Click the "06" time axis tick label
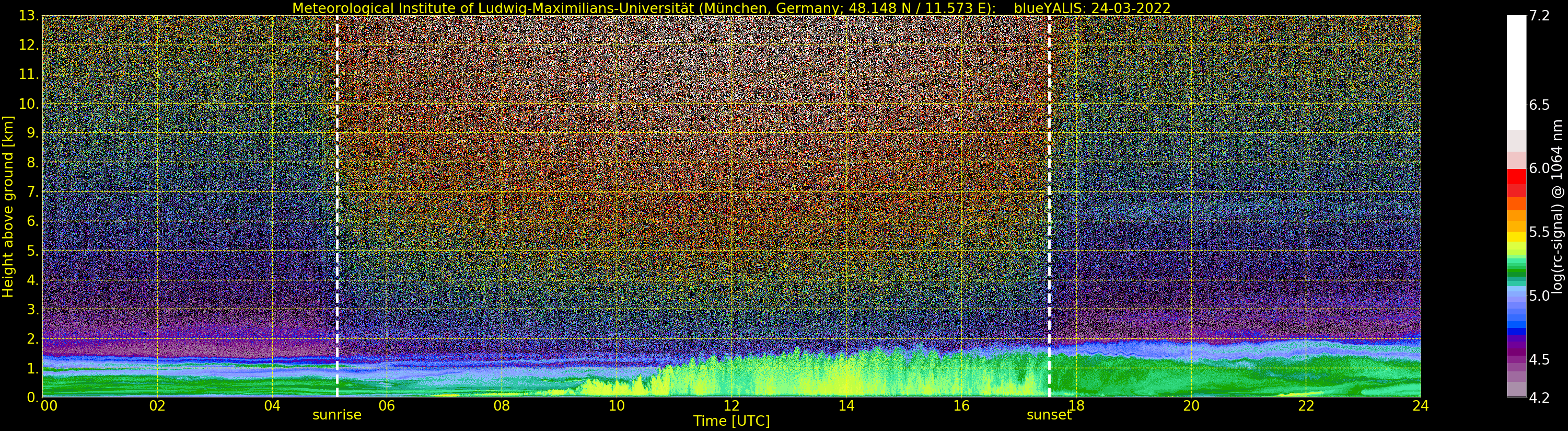 (387, 406)
